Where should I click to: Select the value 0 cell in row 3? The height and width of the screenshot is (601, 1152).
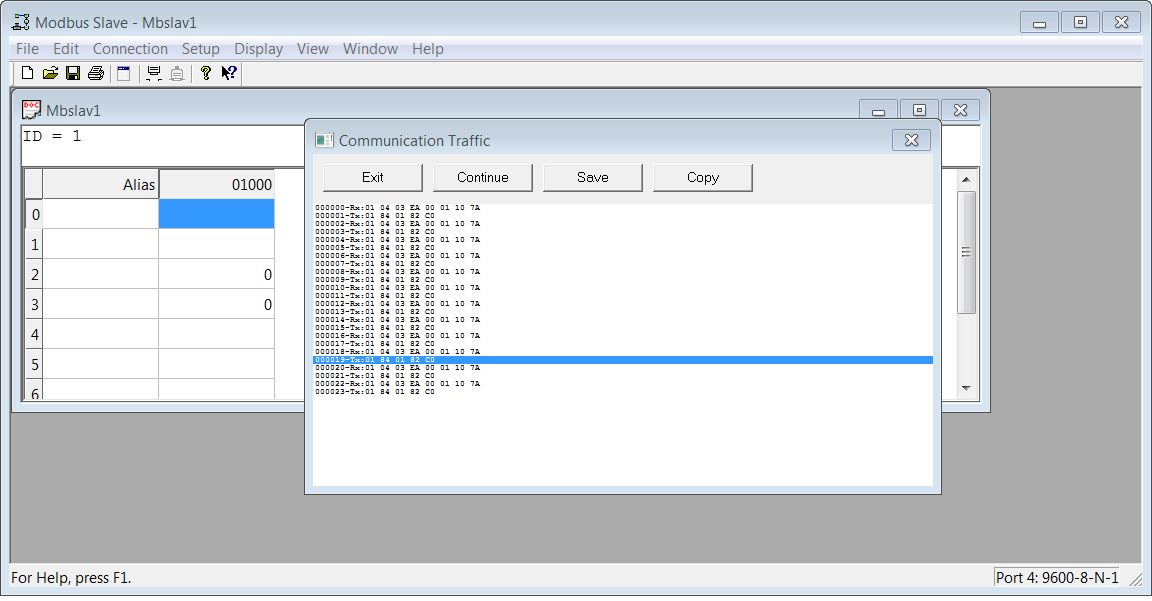[x=217, y=304]
